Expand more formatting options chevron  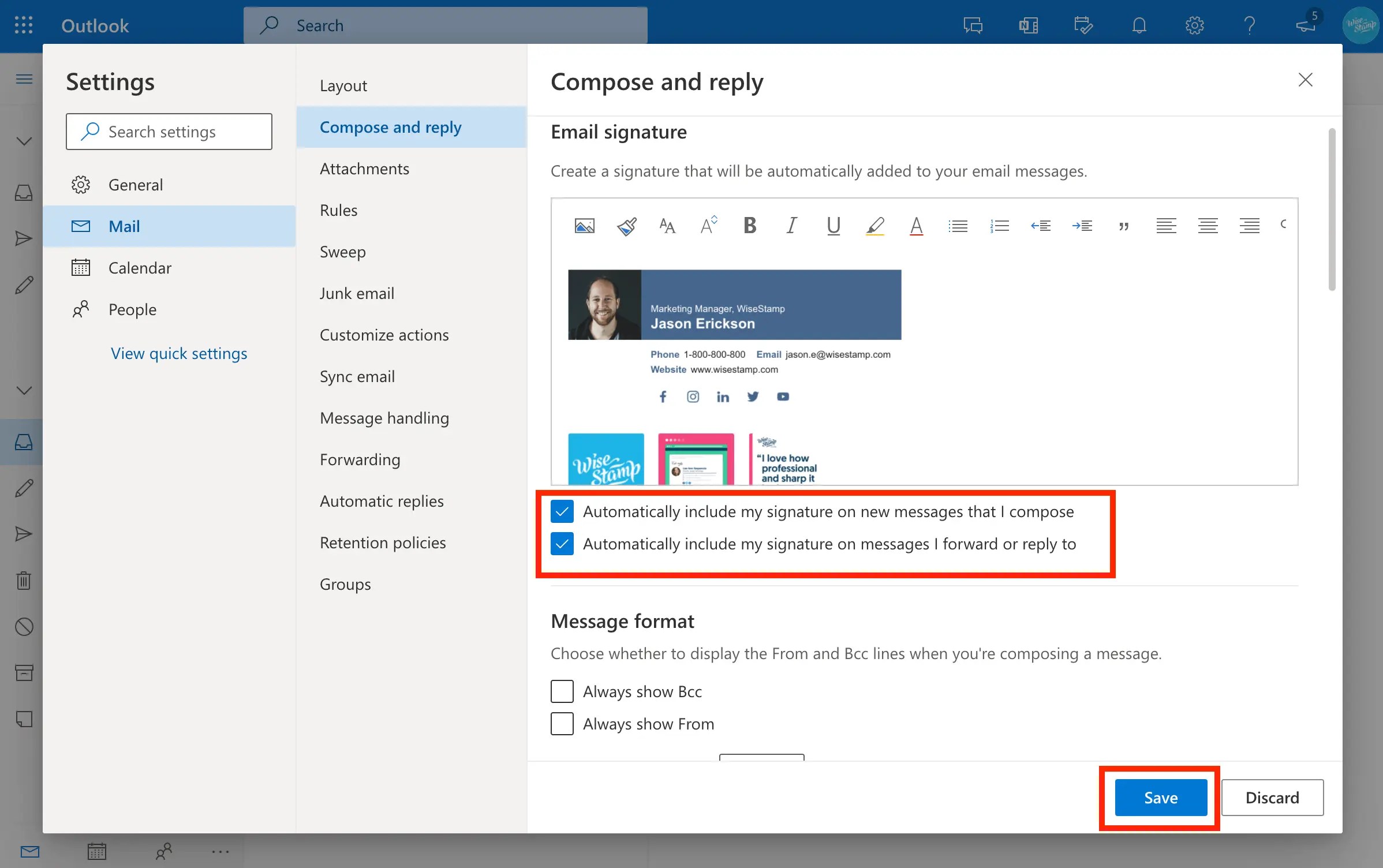tap(1284, 225)
